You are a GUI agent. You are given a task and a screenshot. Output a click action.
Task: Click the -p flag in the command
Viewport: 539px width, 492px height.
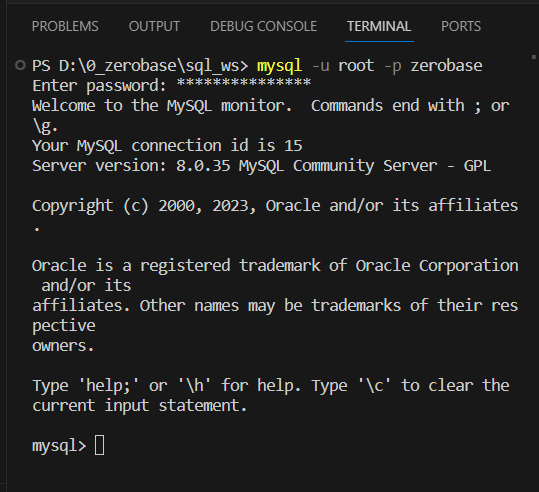(393, 66)
